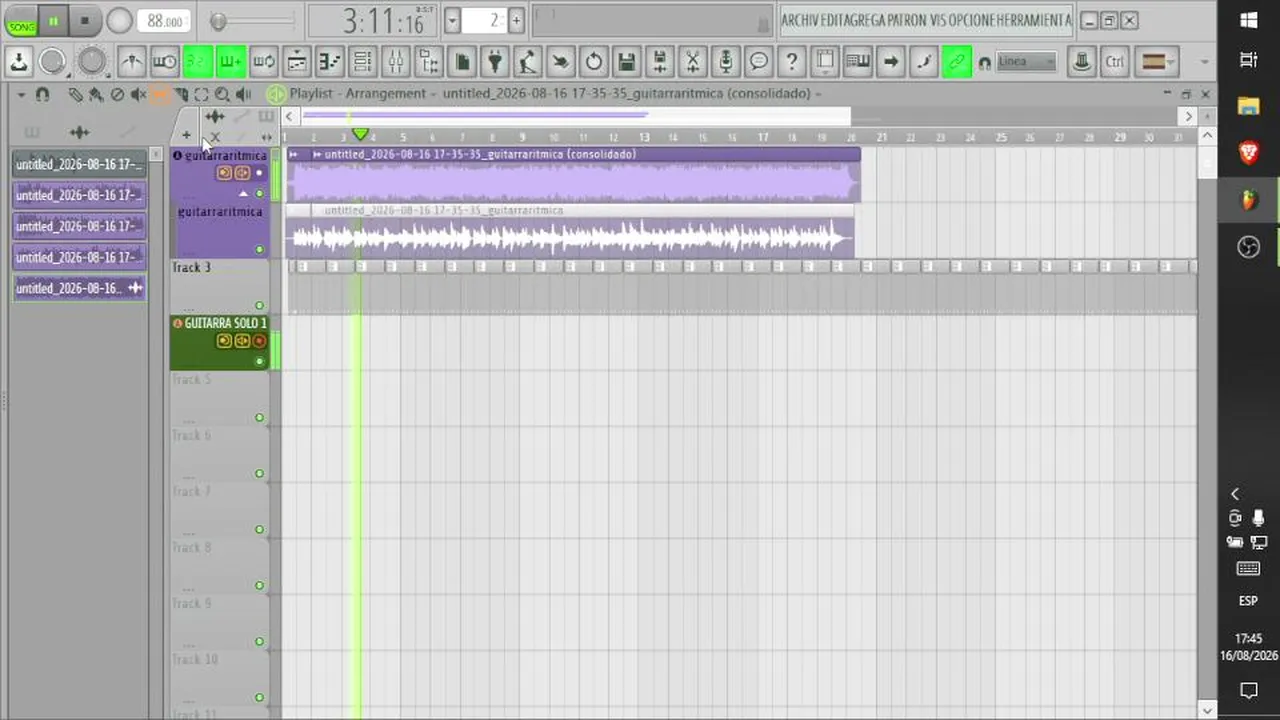Select the Zoom magnifier tool in Playlist
The width and height of the screenshot is (1280, 720).
(222, 95)
